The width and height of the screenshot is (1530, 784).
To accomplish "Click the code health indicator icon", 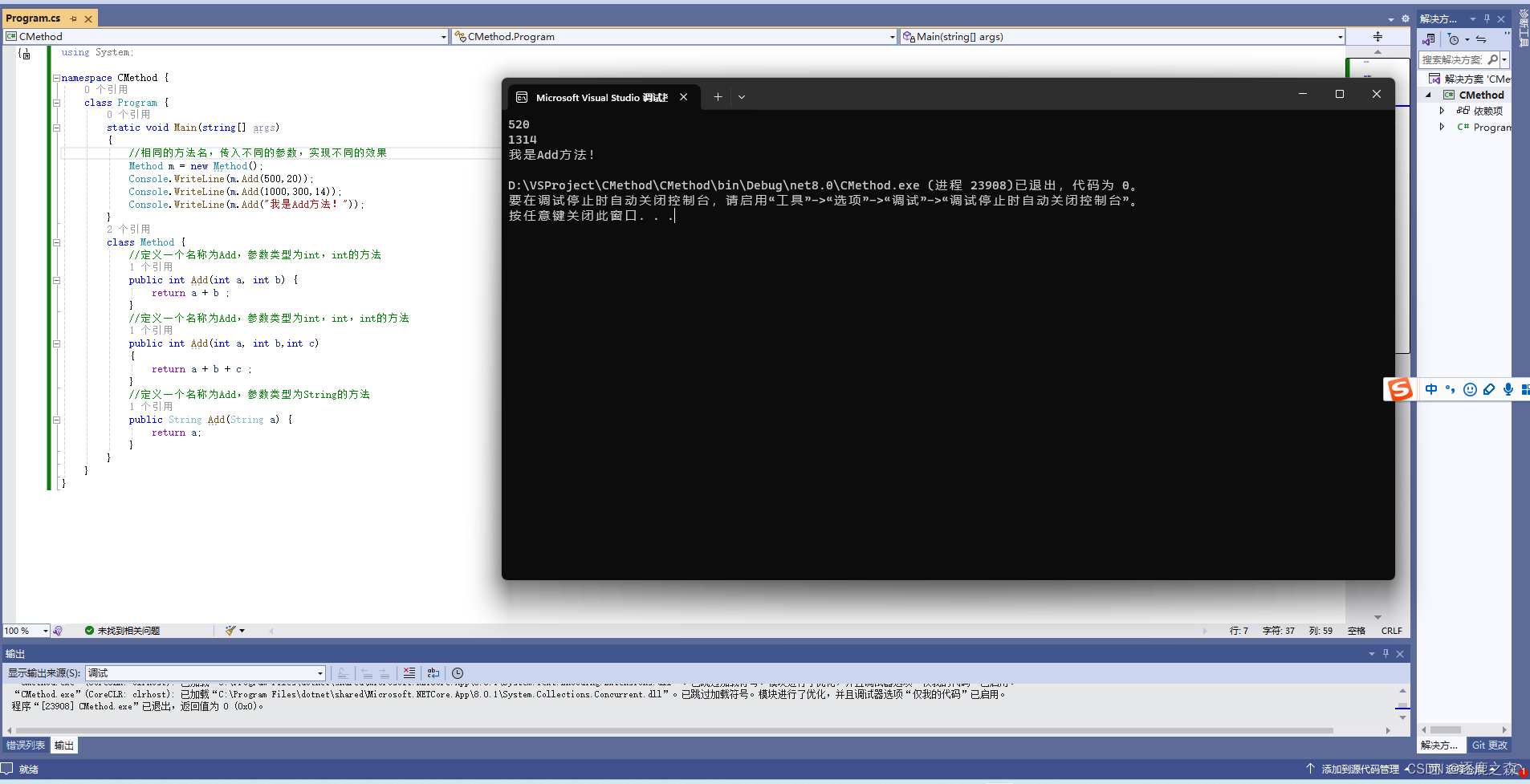I will tap(58, 631).
